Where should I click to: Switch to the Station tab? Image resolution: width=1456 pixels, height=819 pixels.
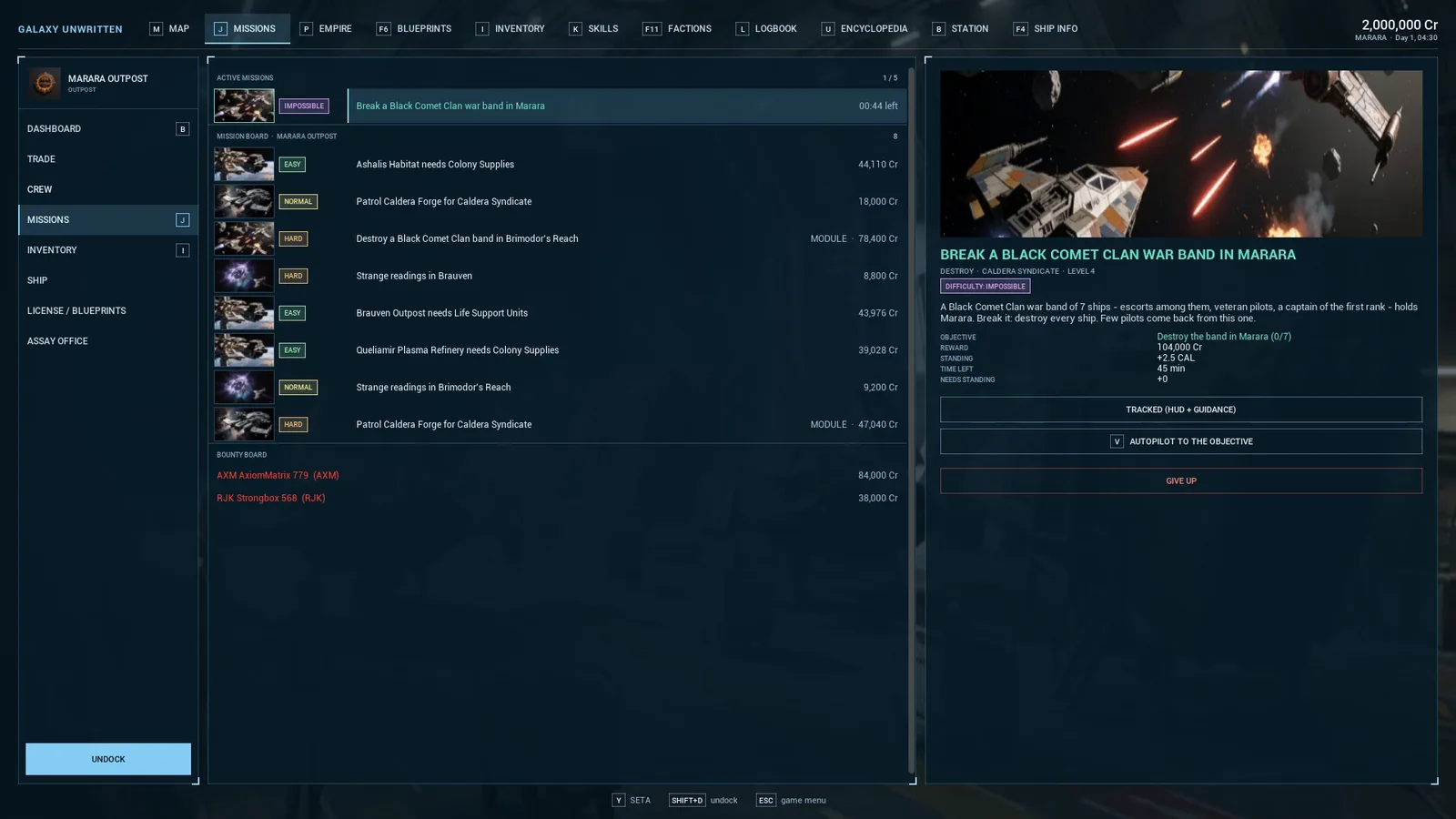click(960, 29)
